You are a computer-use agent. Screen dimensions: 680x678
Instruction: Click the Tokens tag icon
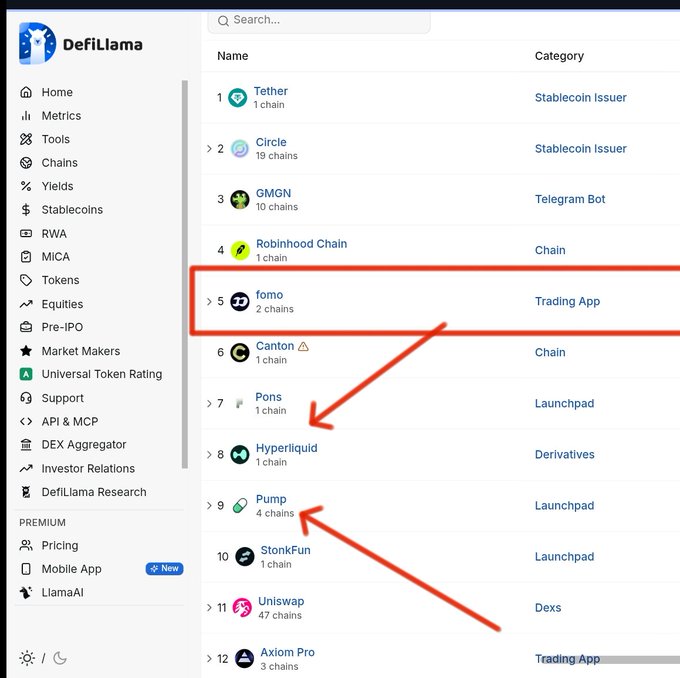[26, 280]
